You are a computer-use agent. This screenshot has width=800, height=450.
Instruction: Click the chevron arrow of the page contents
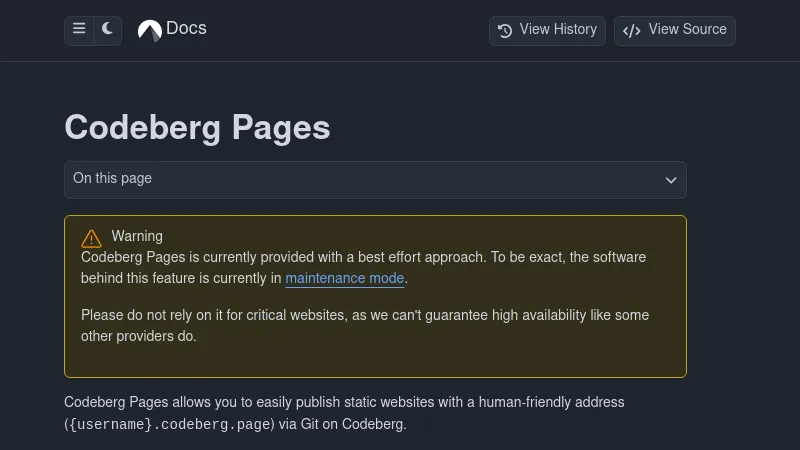(671, 181)
